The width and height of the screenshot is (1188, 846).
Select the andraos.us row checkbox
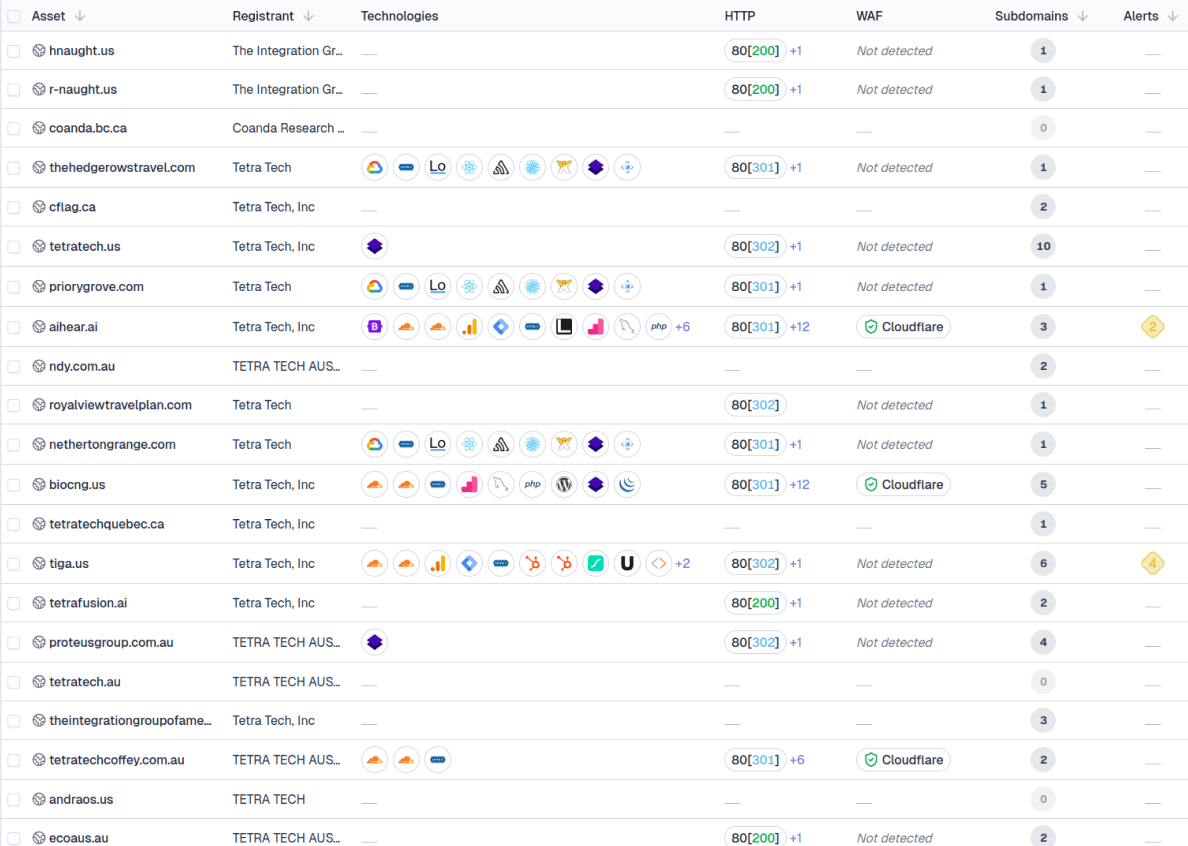[x=14, y=799]
